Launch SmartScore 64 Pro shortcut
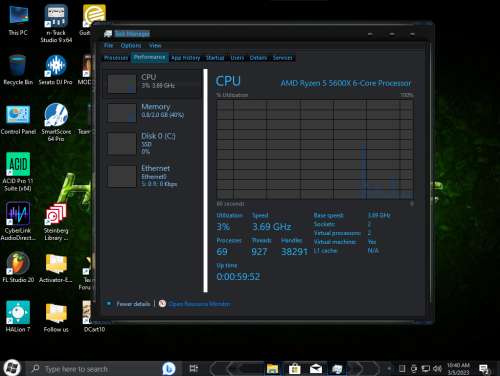Screen dimensions: 500x376 tap(56, 122)
